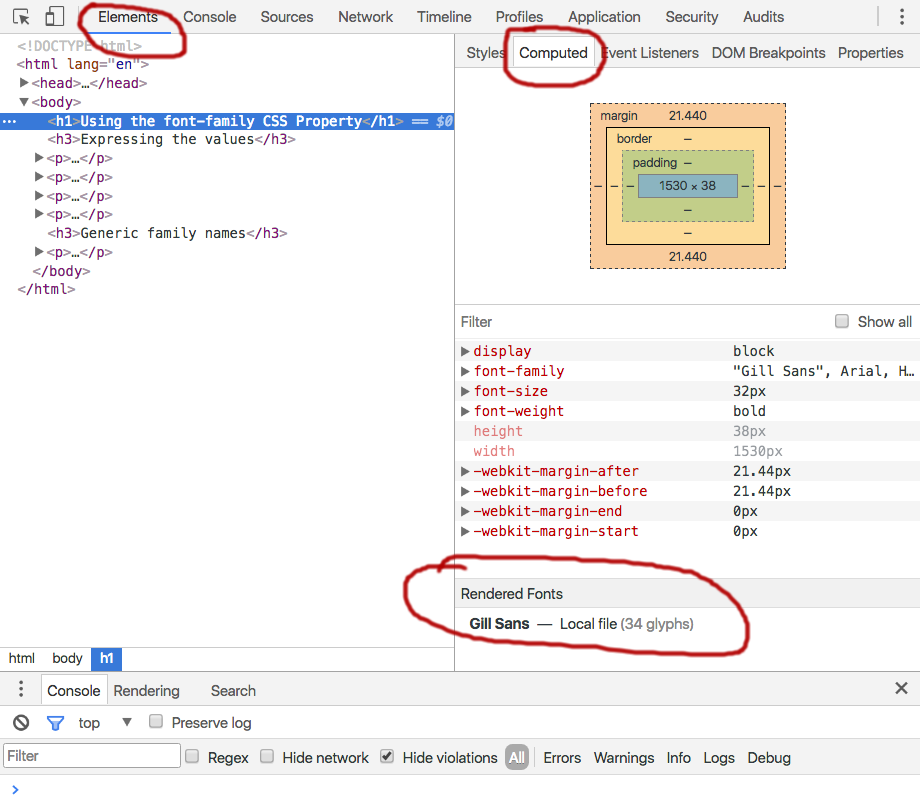The height and width of the screenshot is (807, 920).
Task: Expand -webkit-margin-before property
Action: point(465,491)
